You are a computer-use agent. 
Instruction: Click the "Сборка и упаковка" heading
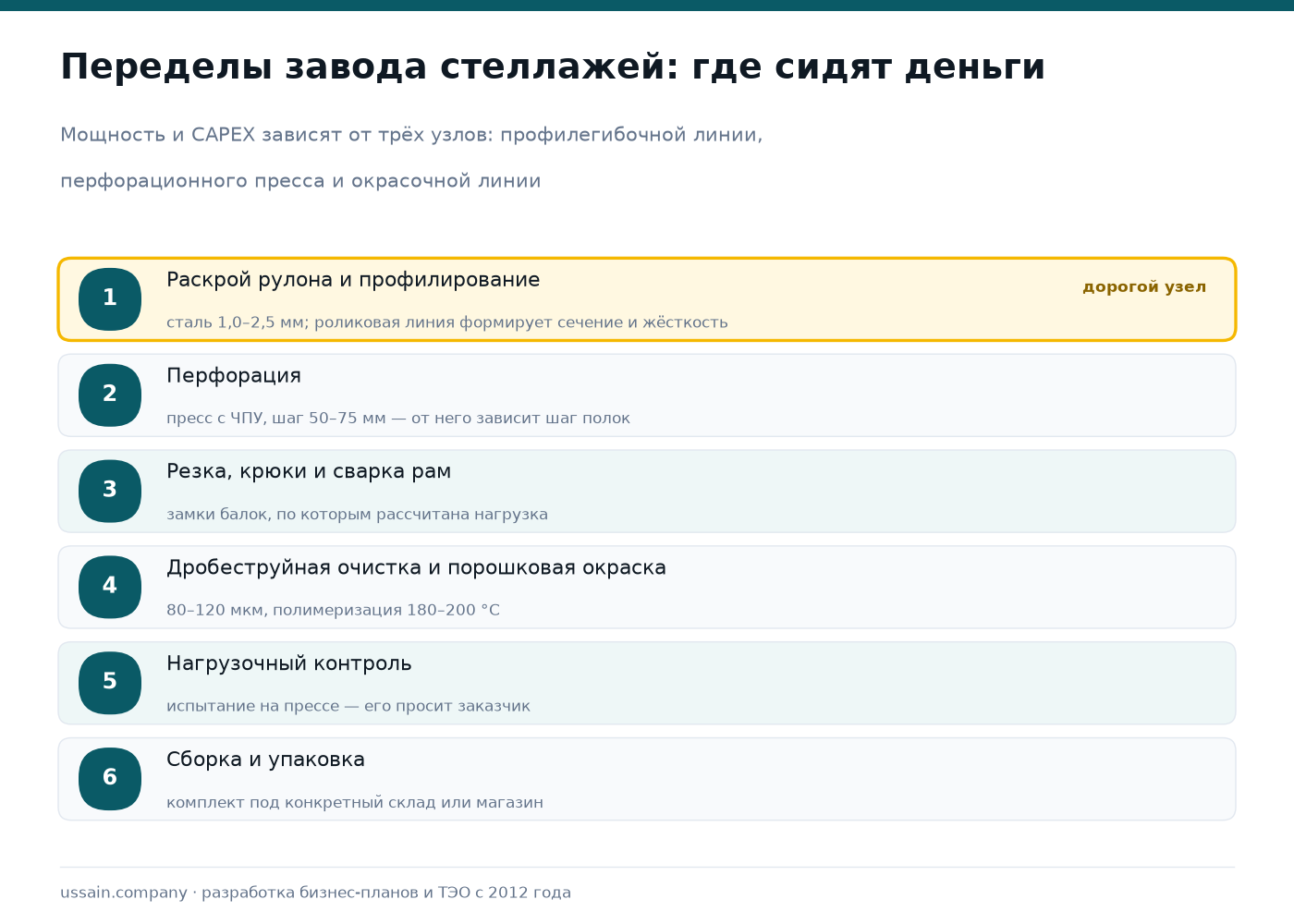click(265, 760)
